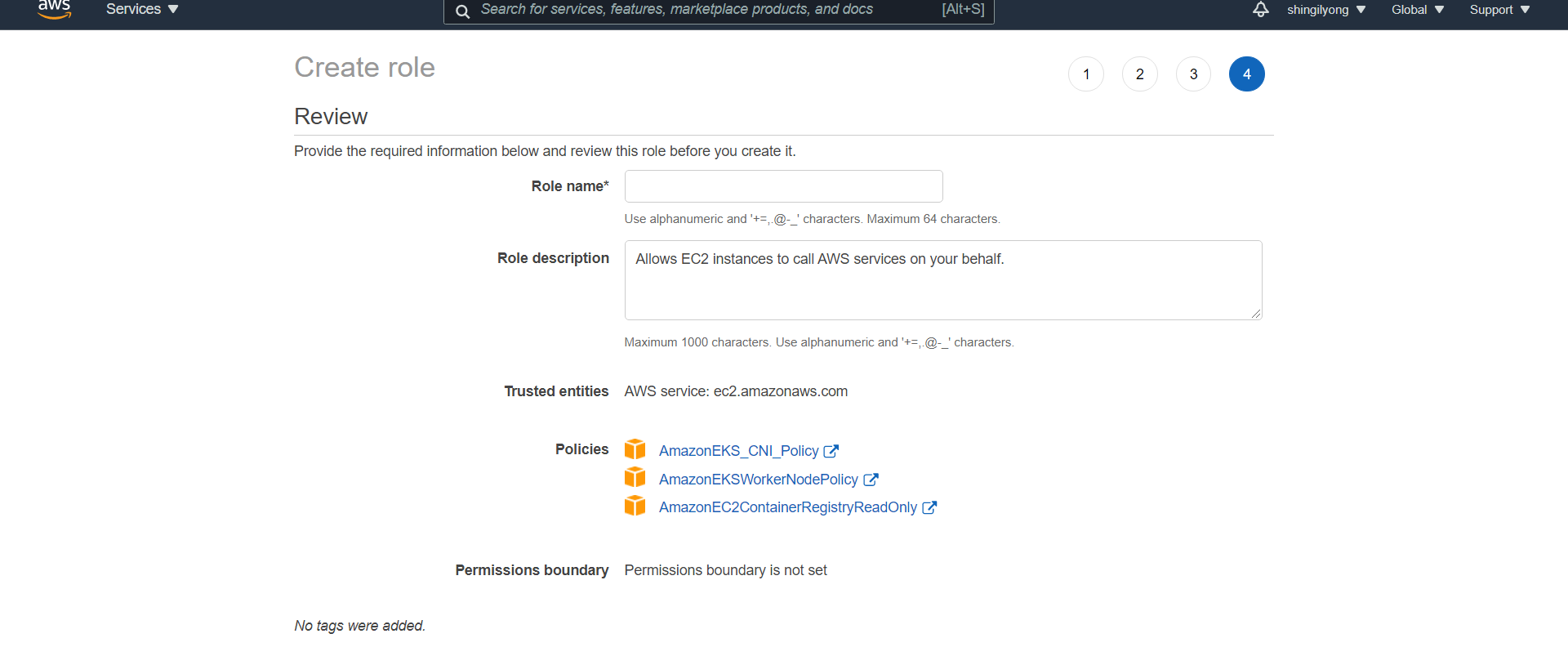This screenshot has width=1568, height=665.
Task: Open the AmazonEKSWorkerNodePolicy link
Action: pyautogui.click(x=759, y=480)
